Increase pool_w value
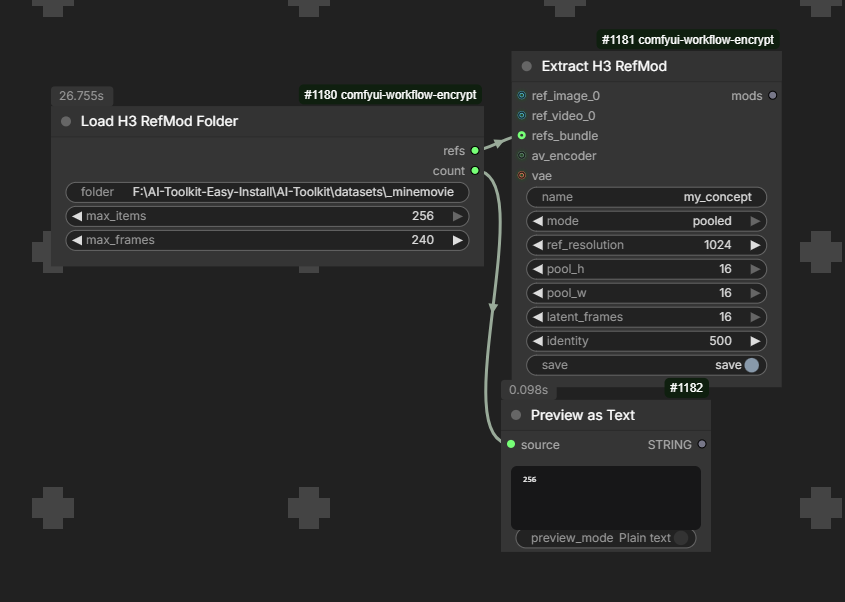 [755, 293]
